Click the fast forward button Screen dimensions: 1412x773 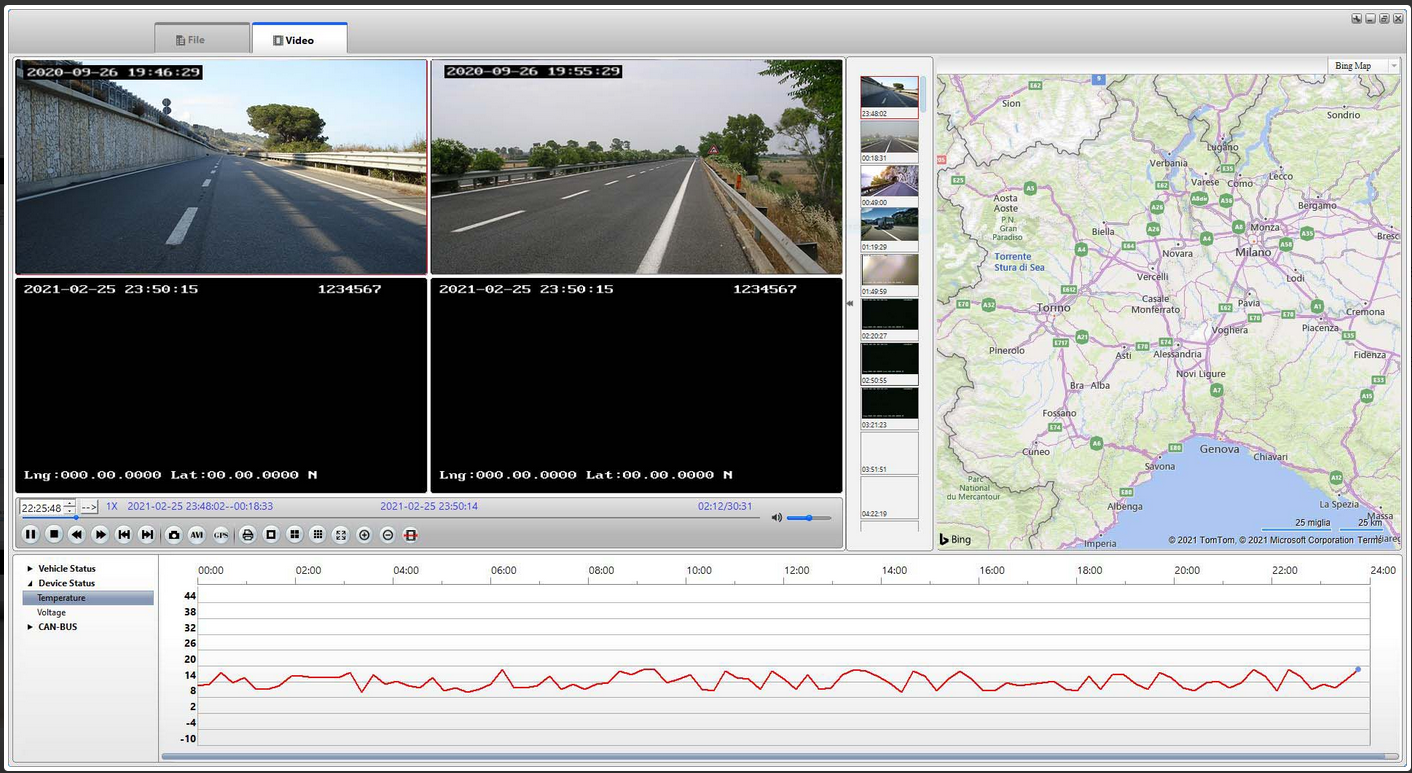(100, 535)
